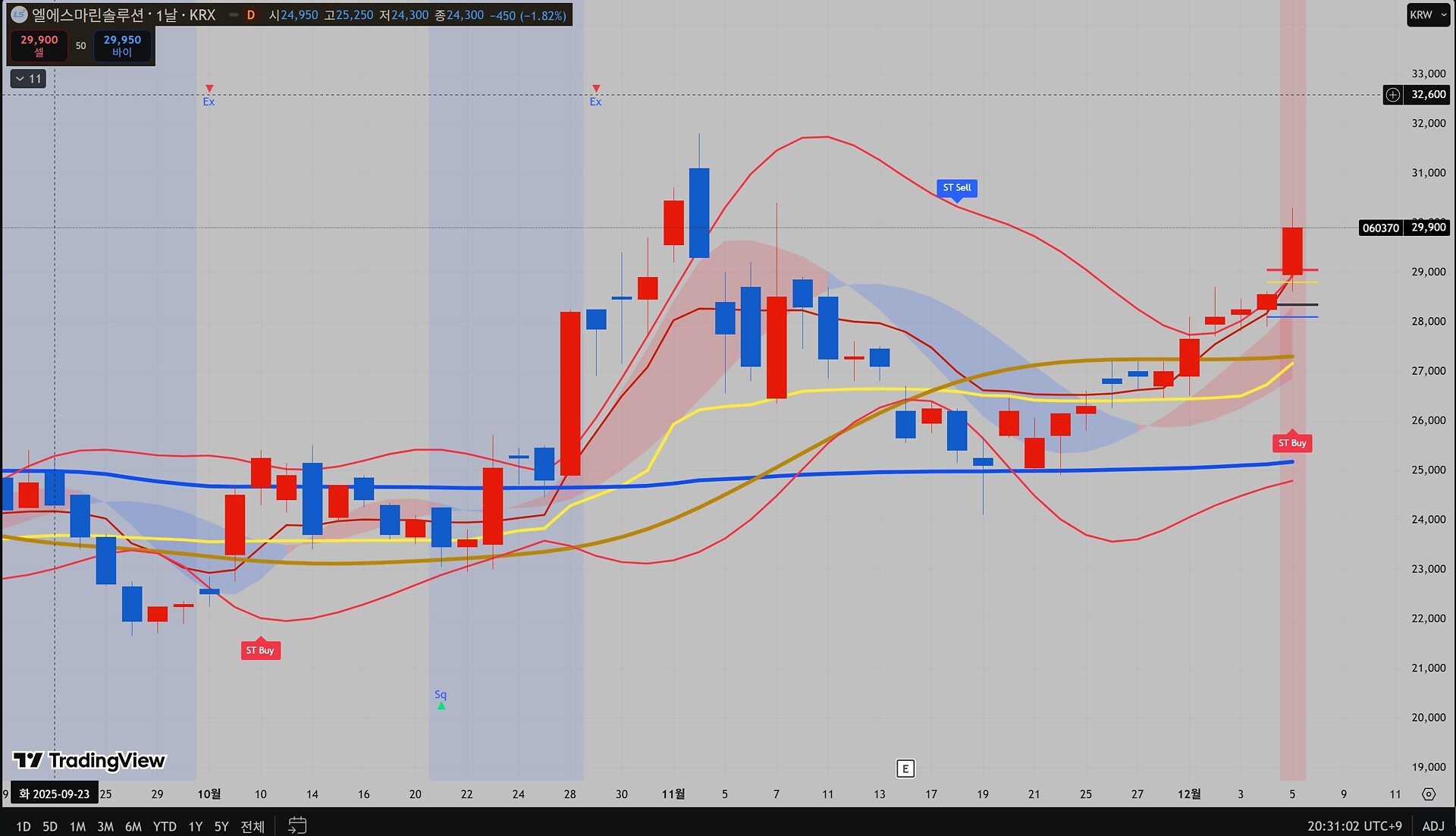Toggle ADJ adjusted-data mode
Screen dimensions: 1456x836
1432,825
